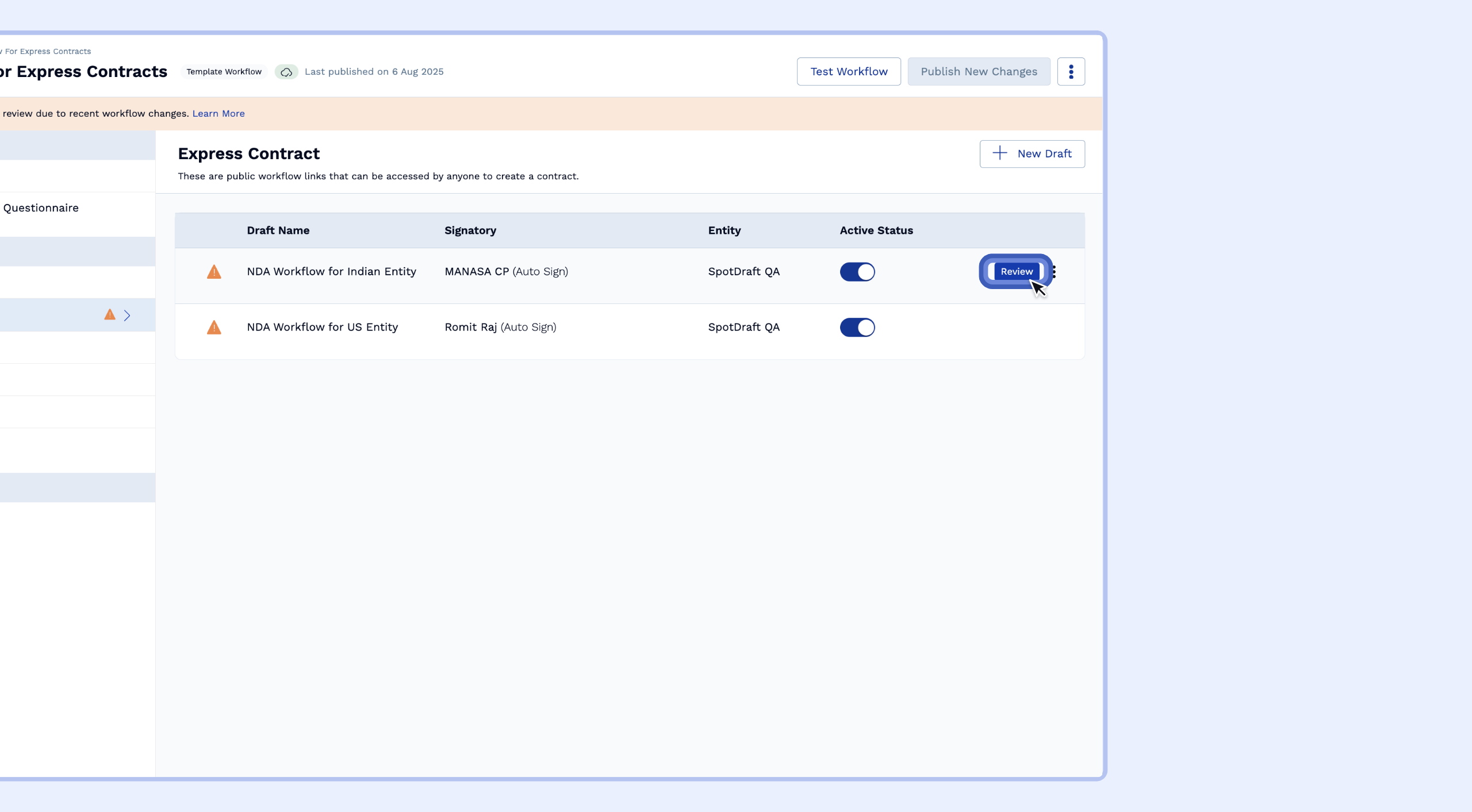Image resolution: width=1472 pixels, height=812 pixels.
Task: Click warning icon beside NDA Workflow for US Entity
Action: [x=213, y=328]
